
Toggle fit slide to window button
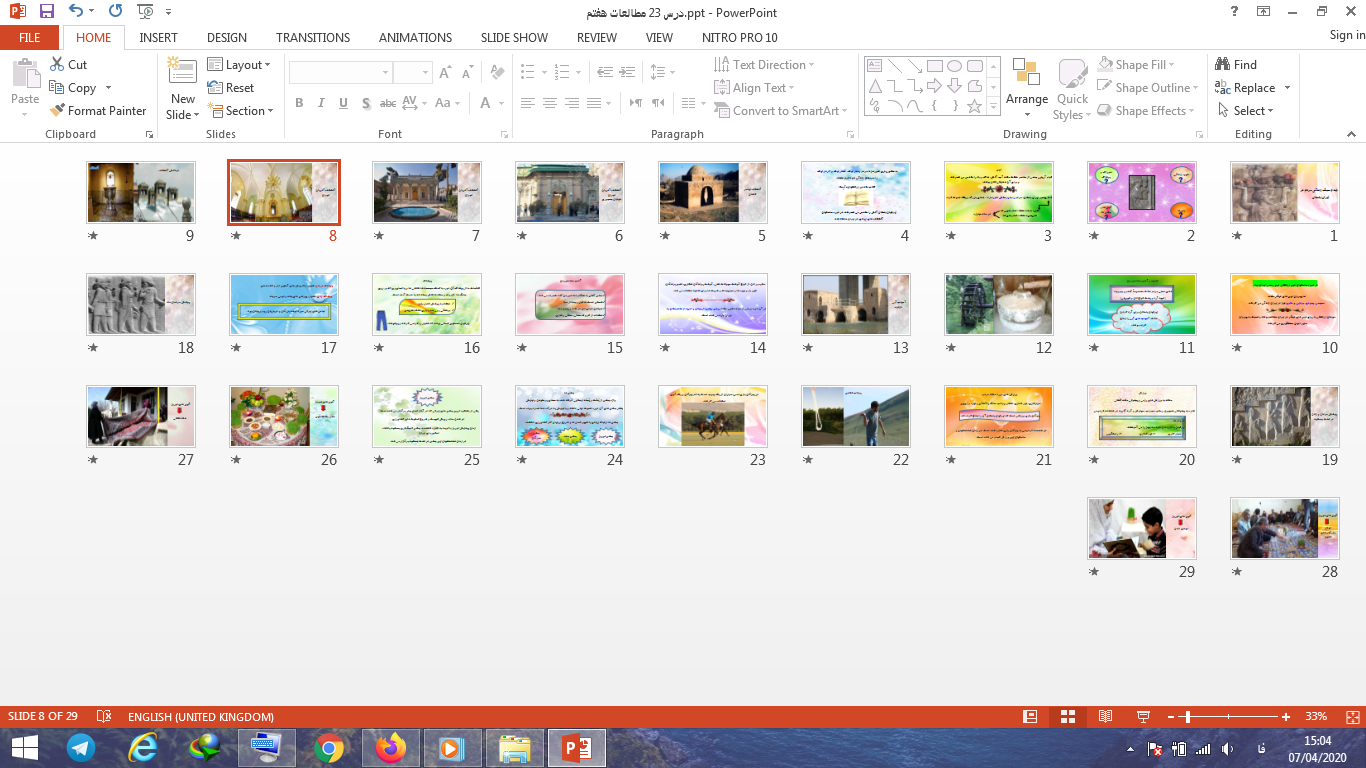(x=1349, y=717)
